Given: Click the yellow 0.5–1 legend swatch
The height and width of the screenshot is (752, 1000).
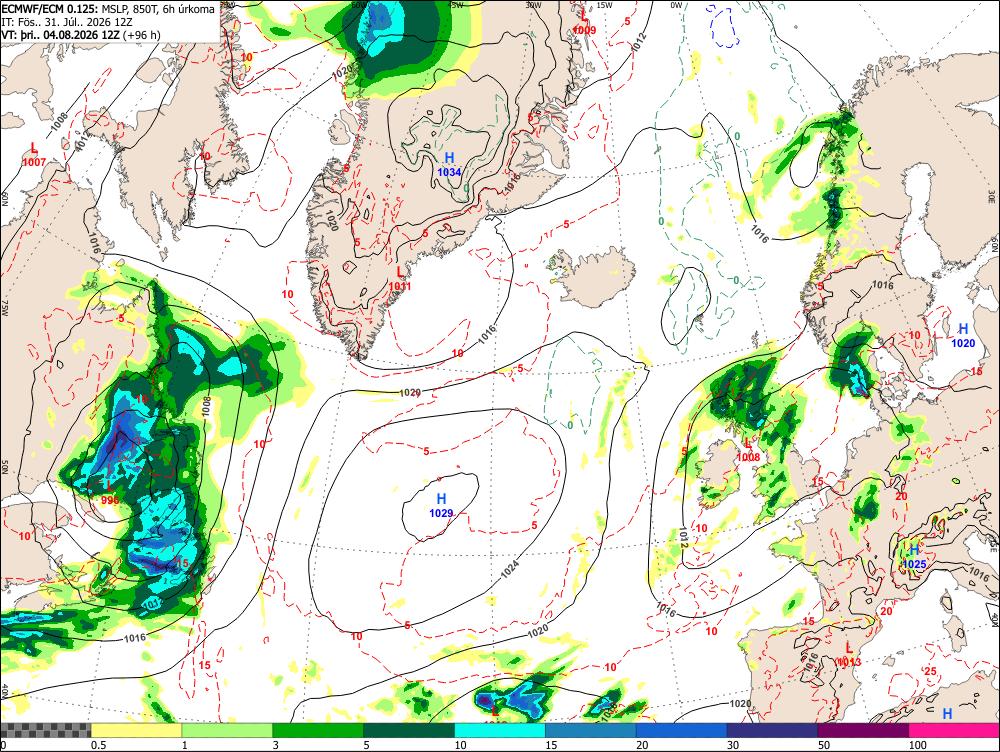Looking at the screenshot, I should coord(136,730).
